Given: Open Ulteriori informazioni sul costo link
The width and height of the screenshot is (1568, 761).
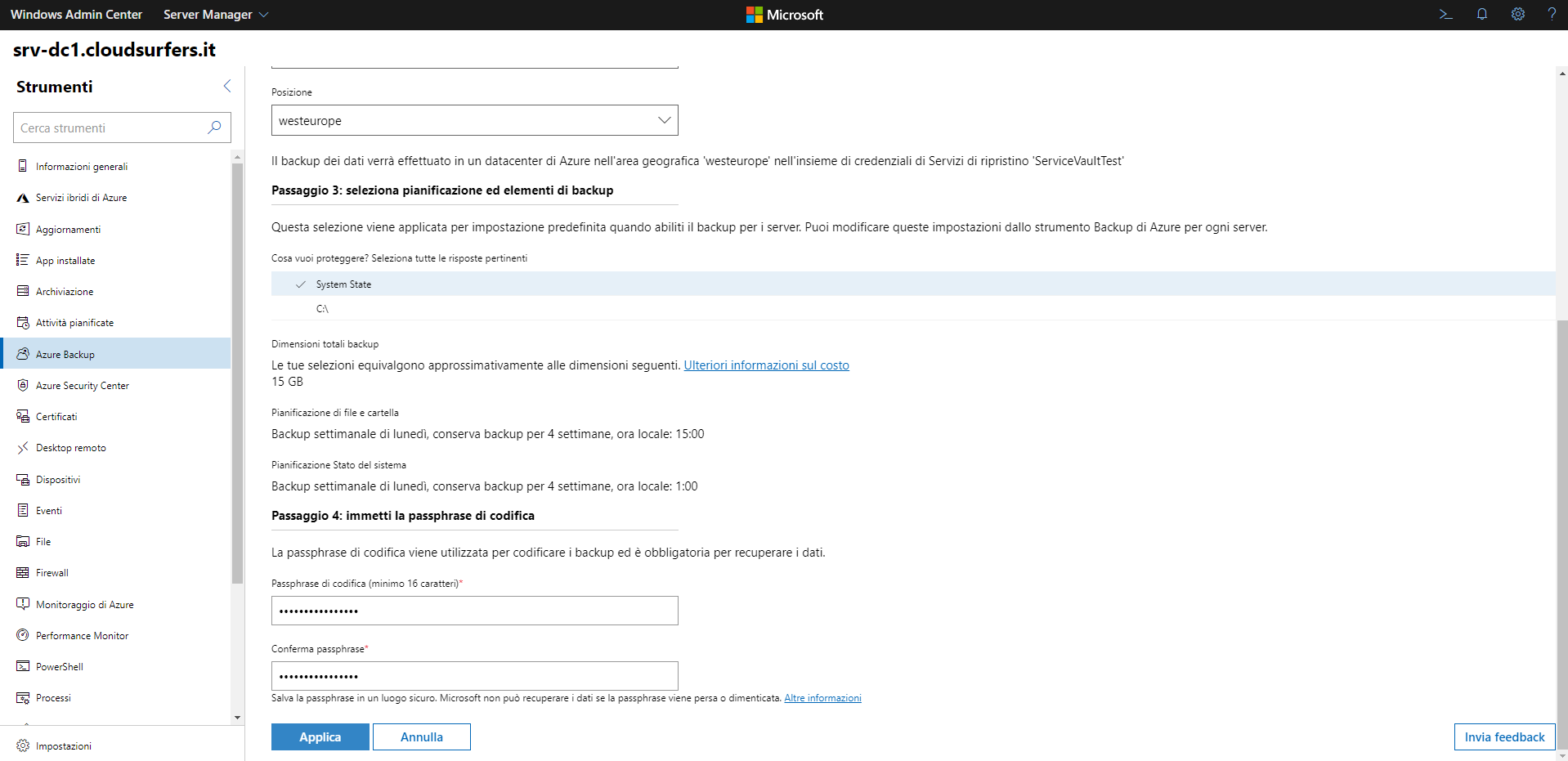Looking at the screenshot, I should click(766, 365).
